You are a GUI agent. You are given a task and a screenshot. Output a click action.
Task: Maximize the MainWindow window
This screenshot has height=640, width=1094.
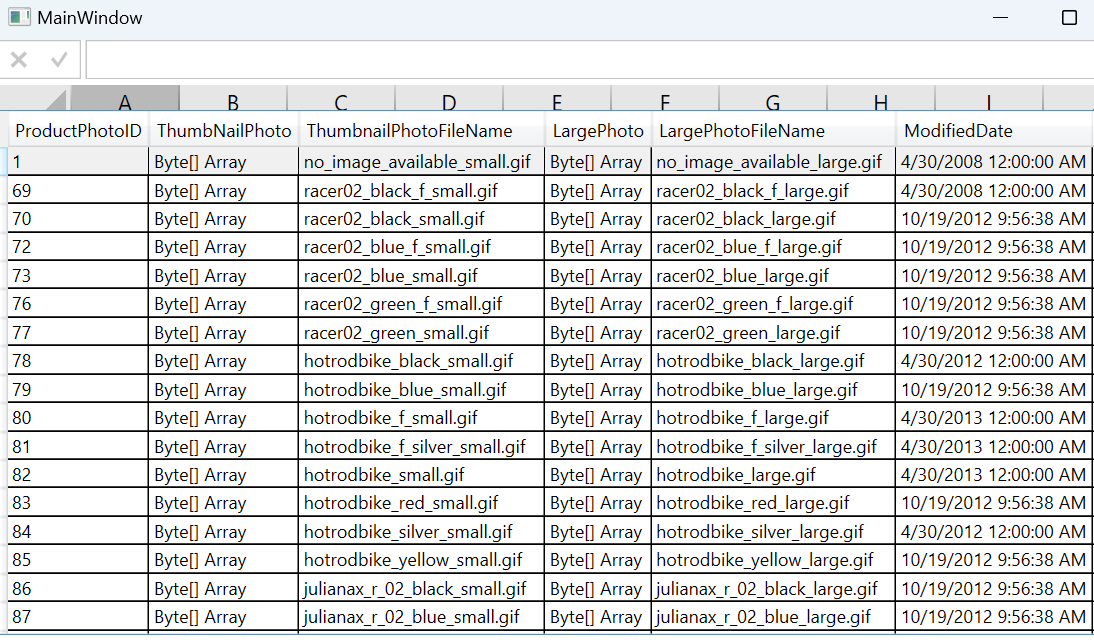[x=1069, y=18]
